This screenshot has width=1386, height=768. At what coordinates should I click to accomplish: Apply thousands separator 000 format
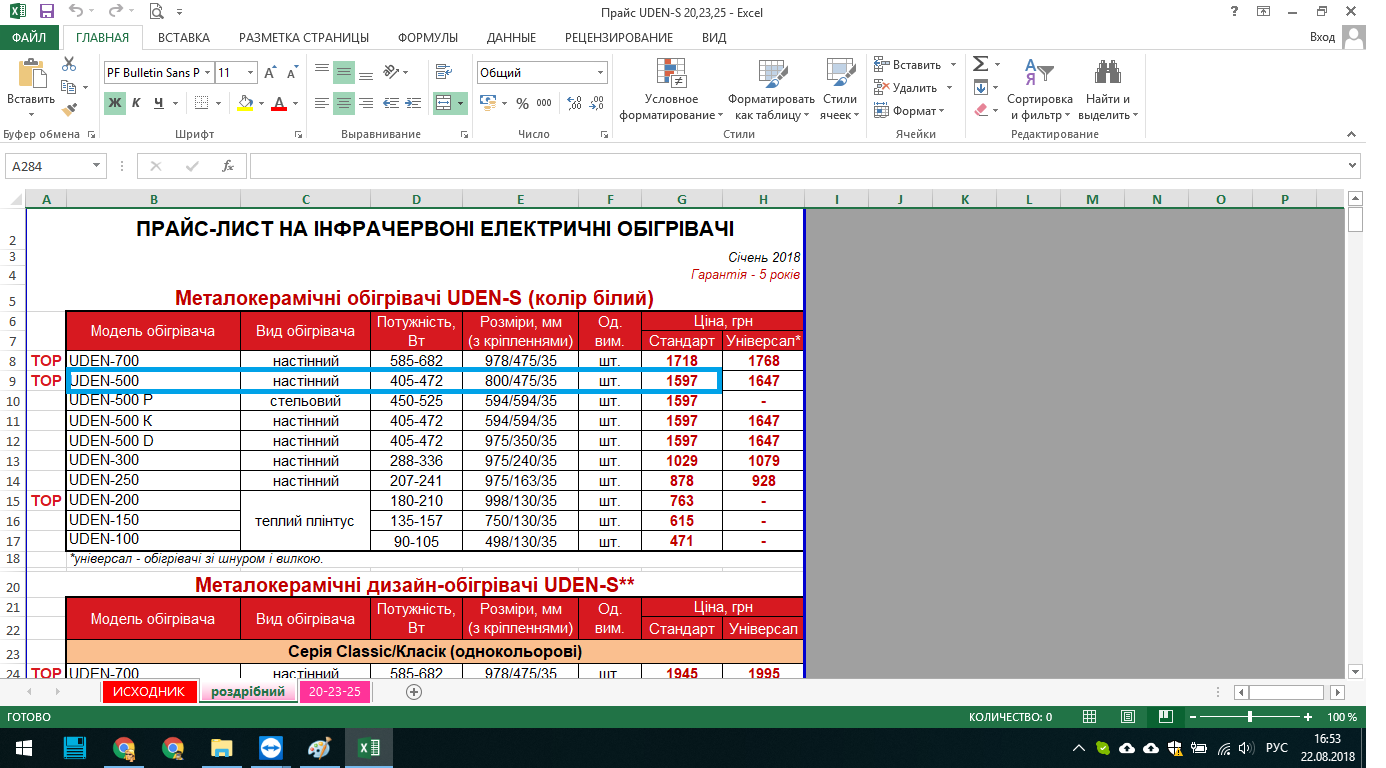coord(544,103)
